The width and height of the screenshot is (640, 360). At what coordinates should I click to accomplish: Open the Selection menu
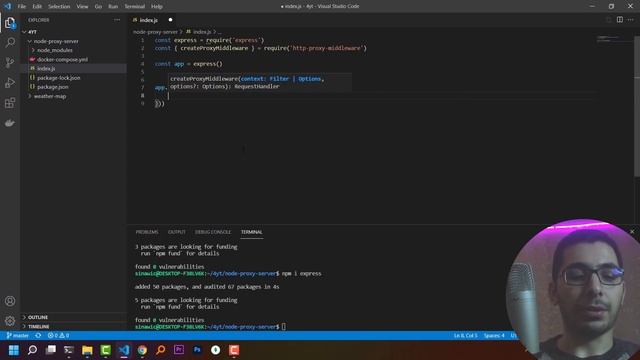(x=59, y=7)
